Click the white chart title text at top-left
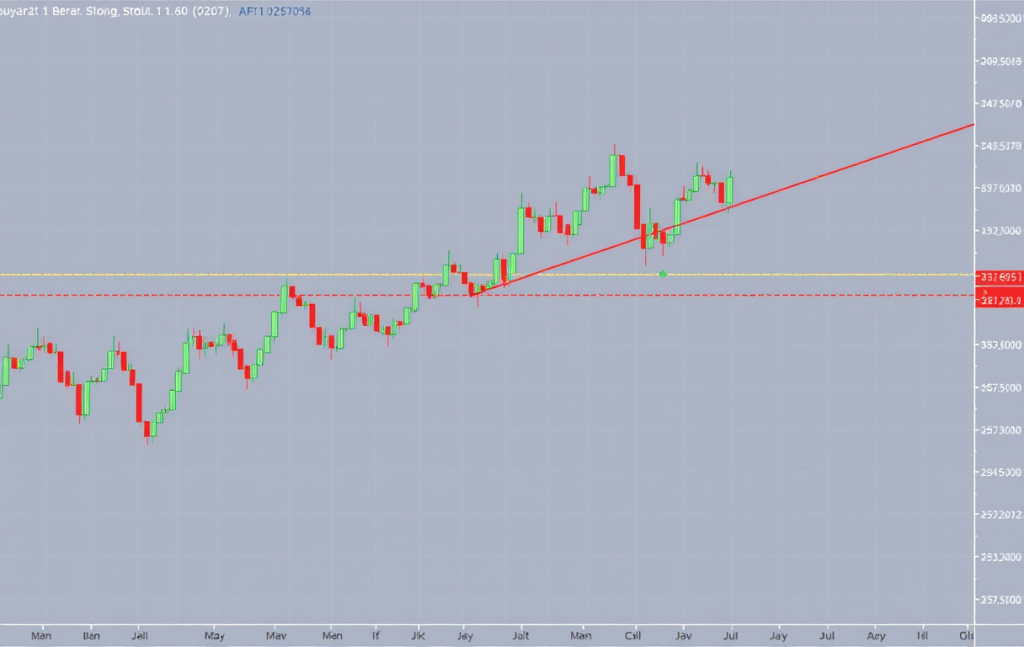 115,11
